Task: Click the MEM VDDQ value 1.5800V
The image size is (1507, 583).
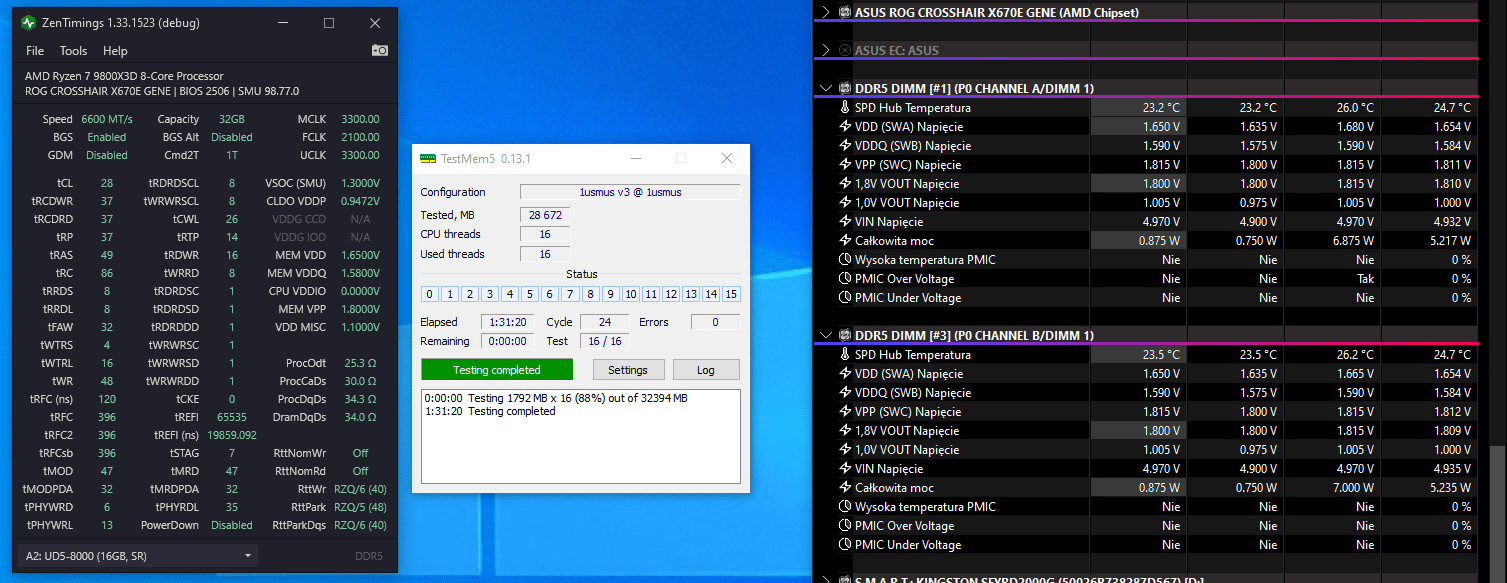Action: [x=359, y=273]
